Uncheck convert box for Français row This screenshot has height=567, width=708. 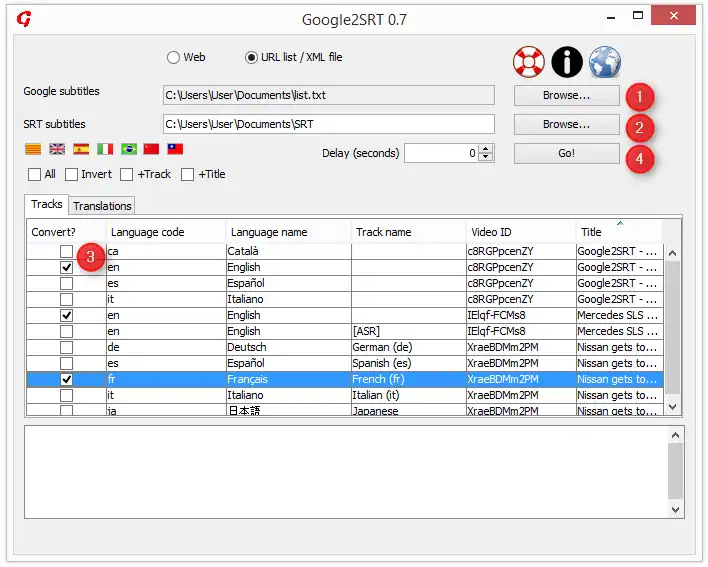click(66, 379)
